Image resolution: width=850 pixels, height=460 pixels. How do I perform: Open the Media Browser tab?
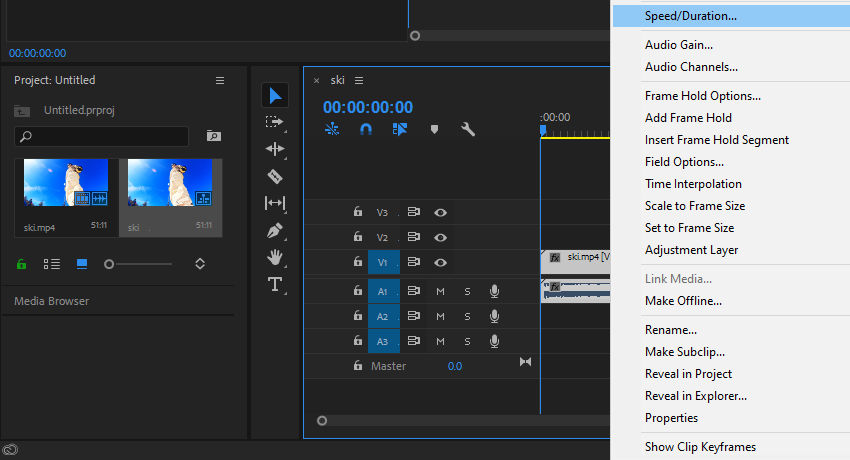(x=51, y=301)
